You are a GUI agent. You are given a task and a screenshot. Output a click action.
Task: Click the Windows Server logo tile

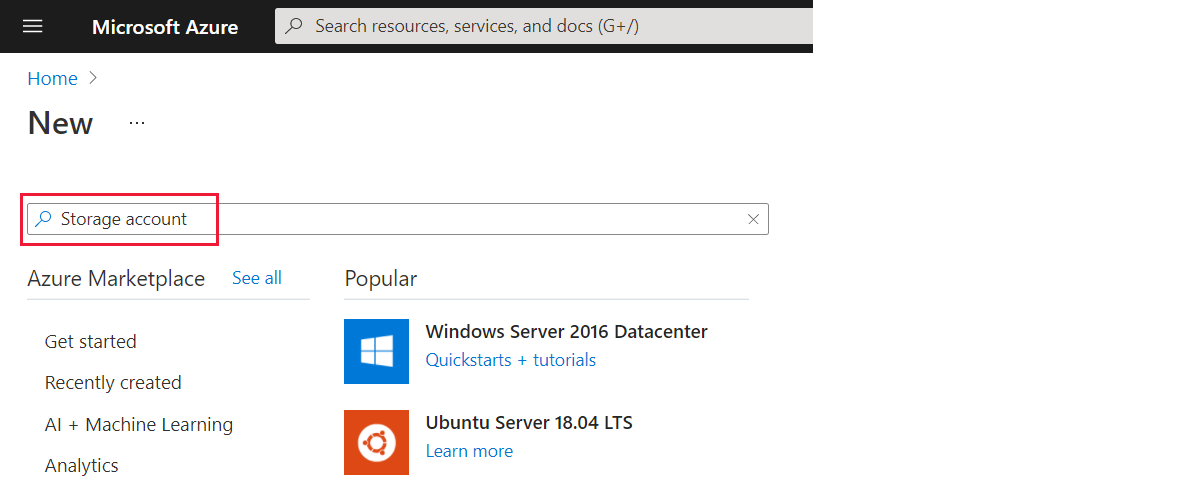(x=376, y=351)
